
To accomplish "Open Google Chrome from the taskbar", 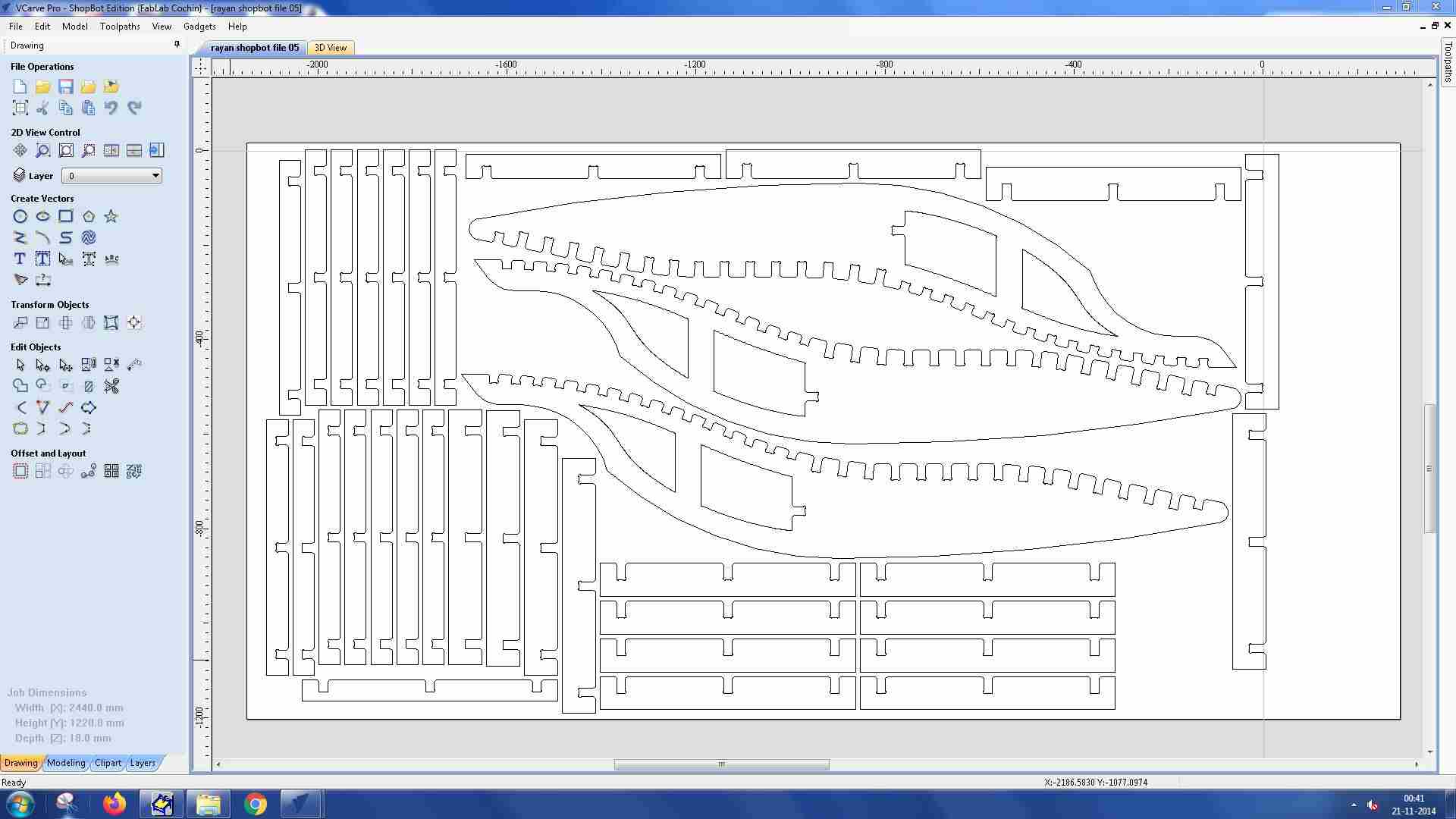I will coord(256,804).
